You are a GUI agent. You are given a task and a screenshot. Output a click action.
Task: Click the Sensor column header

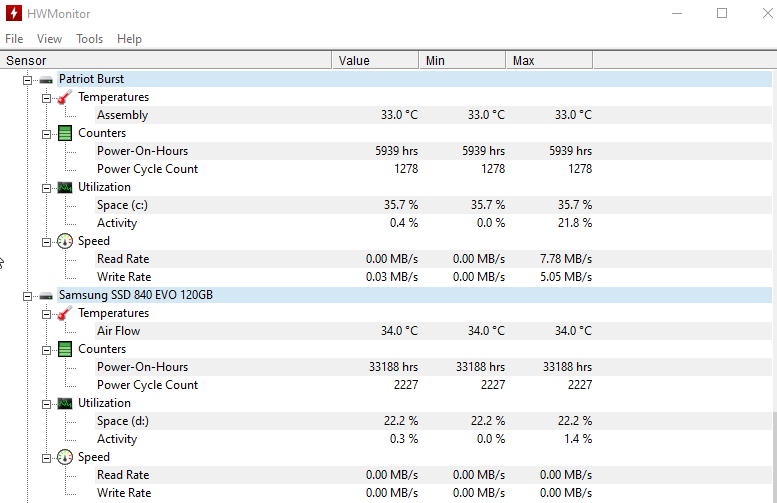coord(166,60)
